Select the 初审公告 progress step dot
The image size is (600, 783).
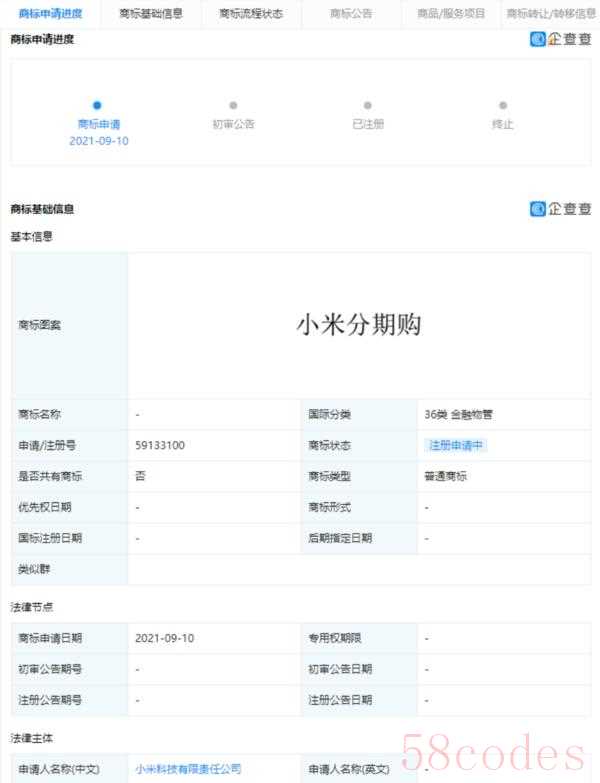(x=233, y=105)
